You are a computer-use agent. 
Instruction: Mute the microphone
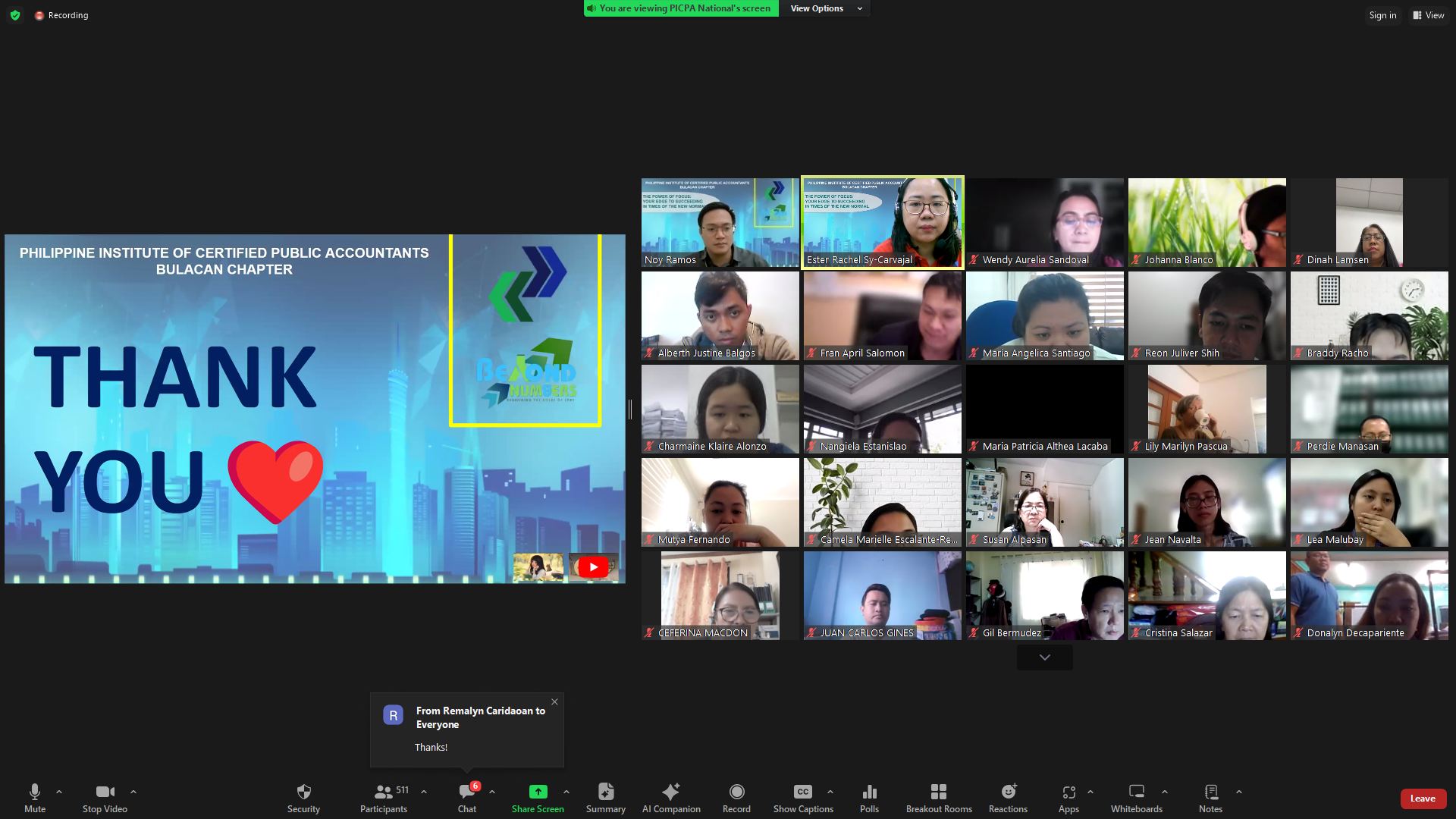click(x=35, y=799)
